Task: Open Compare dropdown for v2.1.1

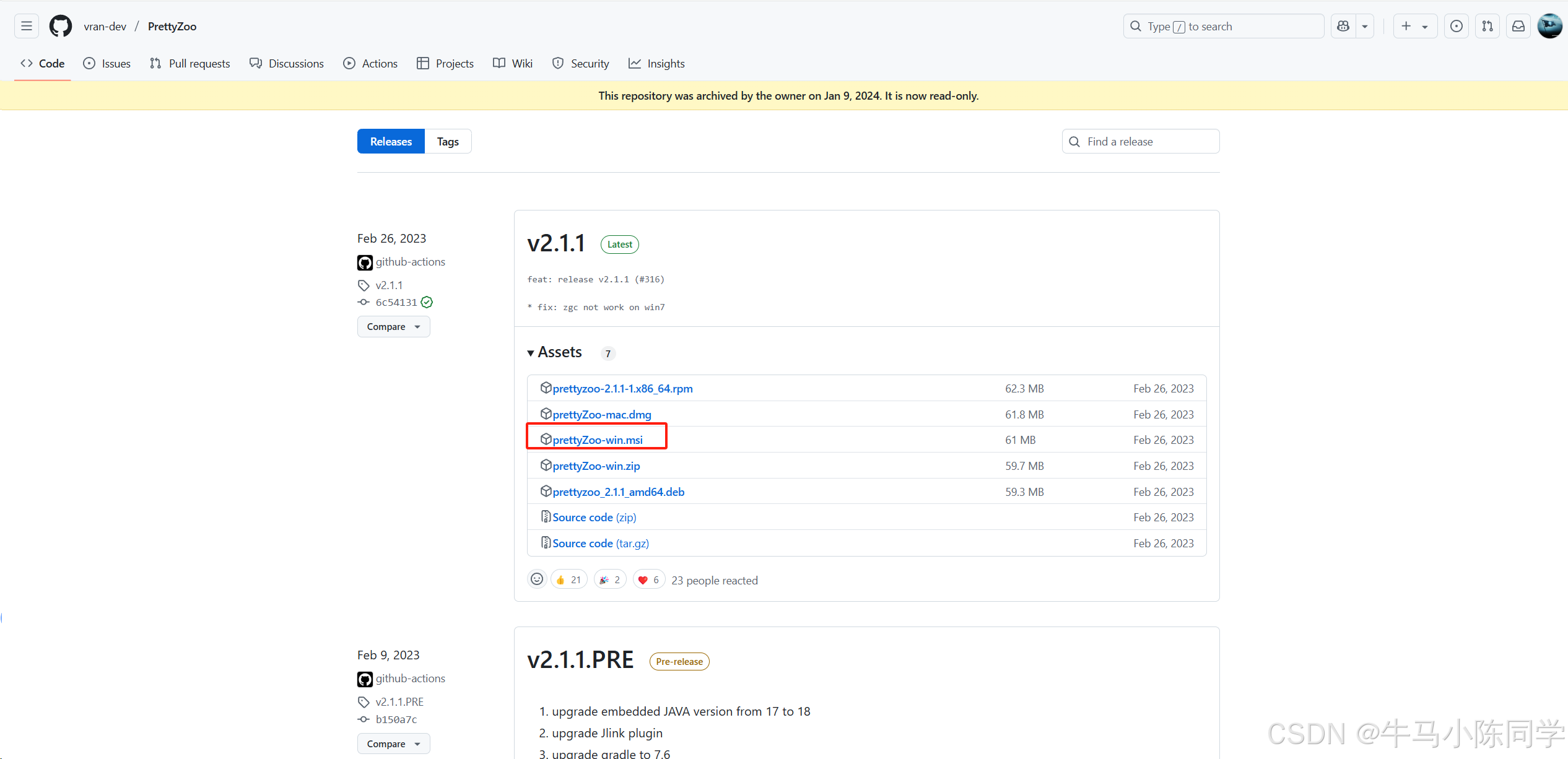Action: 393,326
